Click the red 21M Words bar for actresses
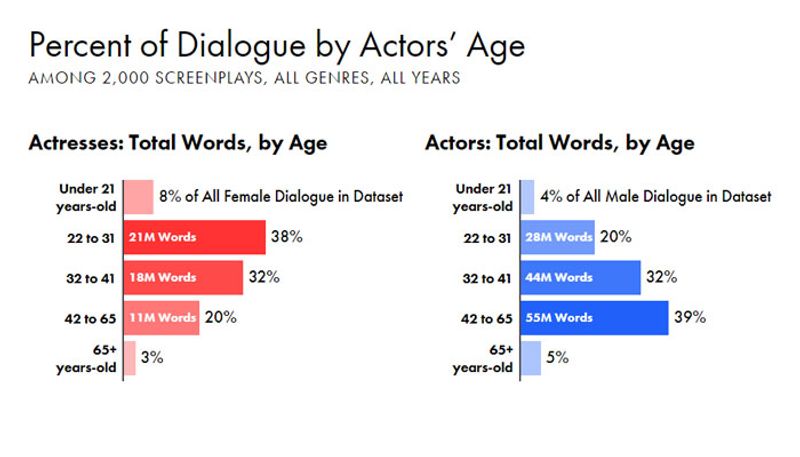The height and width of the screenshot is (457, 800). click(195, 238)
